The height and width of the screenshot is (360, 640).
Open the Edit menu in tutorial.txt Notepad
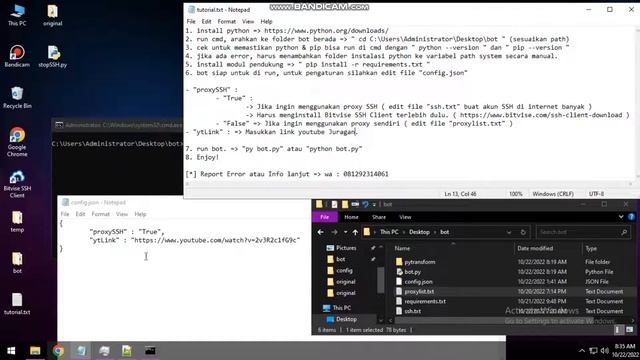click(207, 21)
